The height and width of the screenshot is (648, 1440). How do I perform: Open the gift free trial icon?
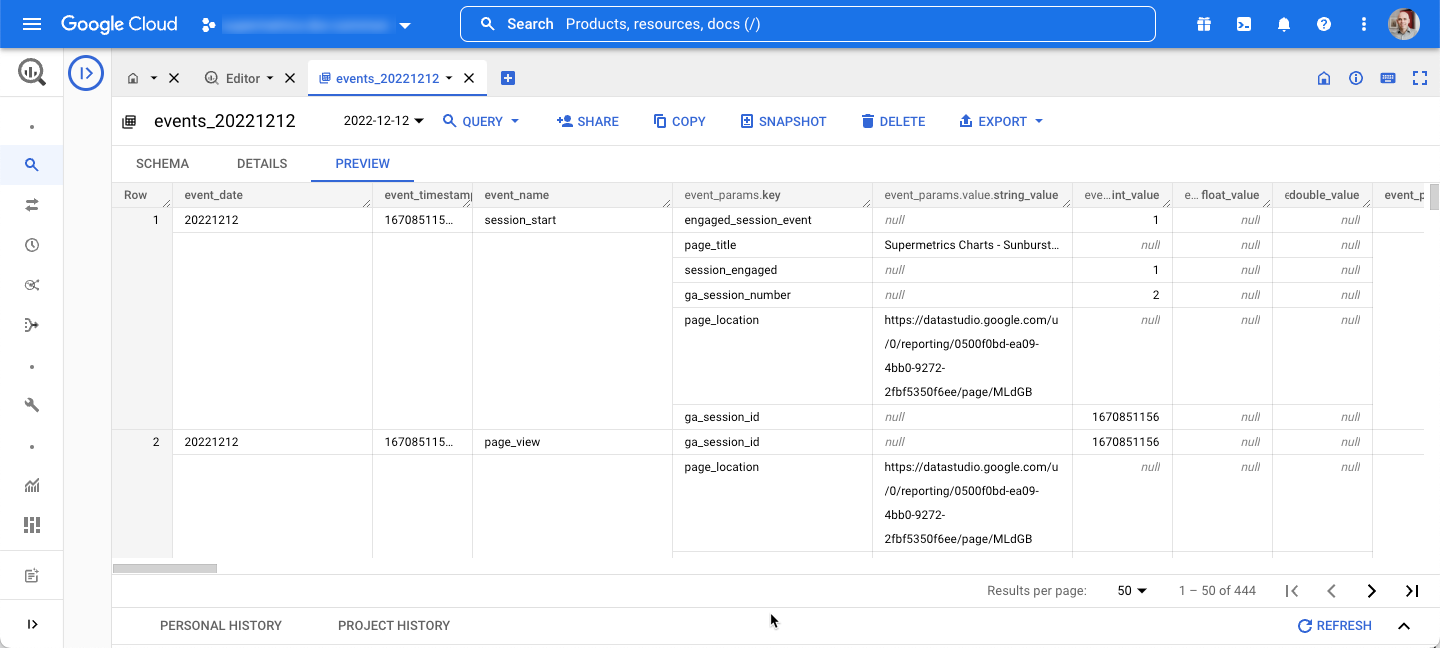click(x=1204, y=24)
